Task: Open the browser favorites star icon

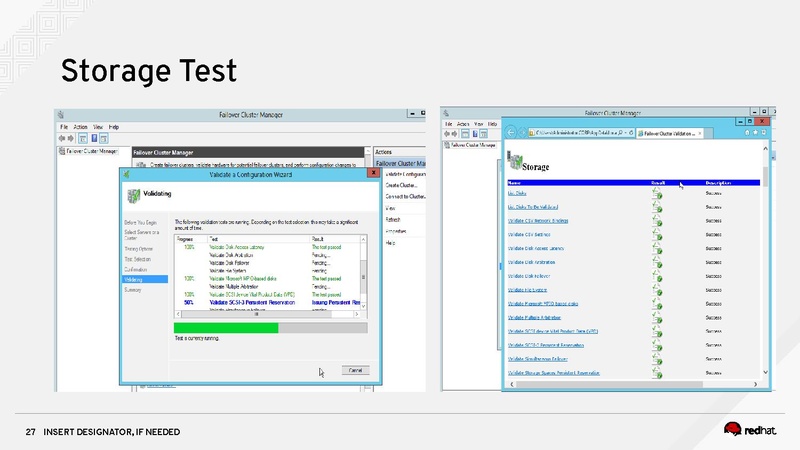Action: (756, 132)
